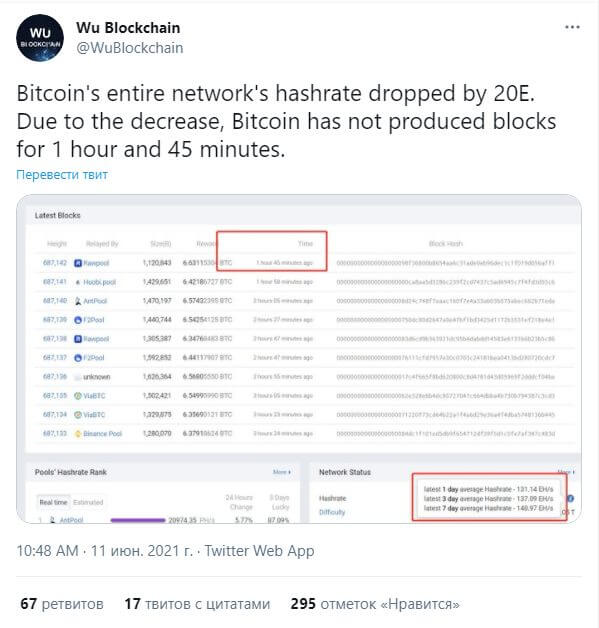Viewport: 599px width, 628px height.
Task: Switch to the Real time tab
Action: tap(53, 502)
